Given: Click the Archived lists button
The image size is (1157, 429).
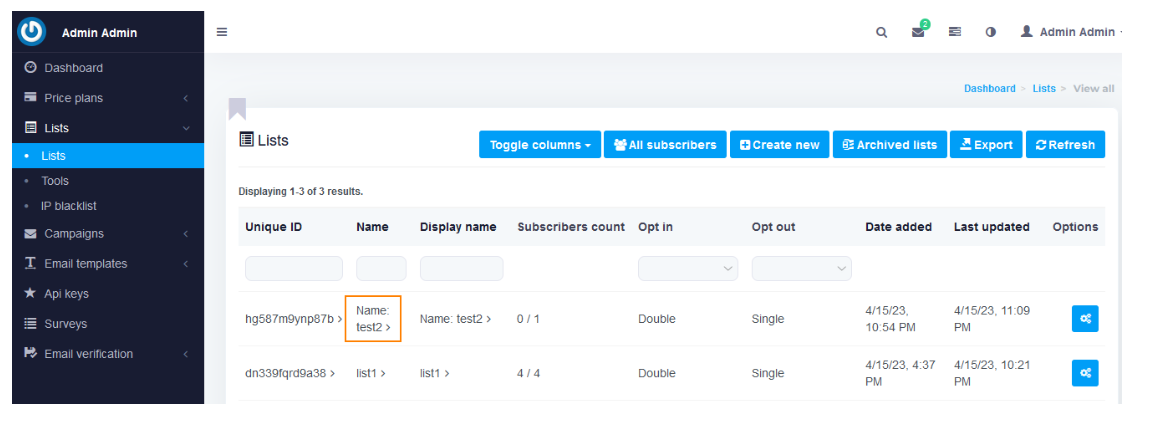Looking at the screenshot, I should click(x=889, y=145).
